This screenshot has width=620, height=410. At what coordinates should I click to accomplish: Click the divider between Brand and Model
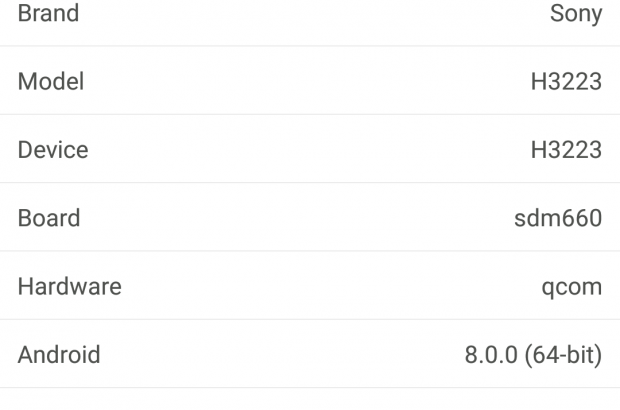(310, 46)
